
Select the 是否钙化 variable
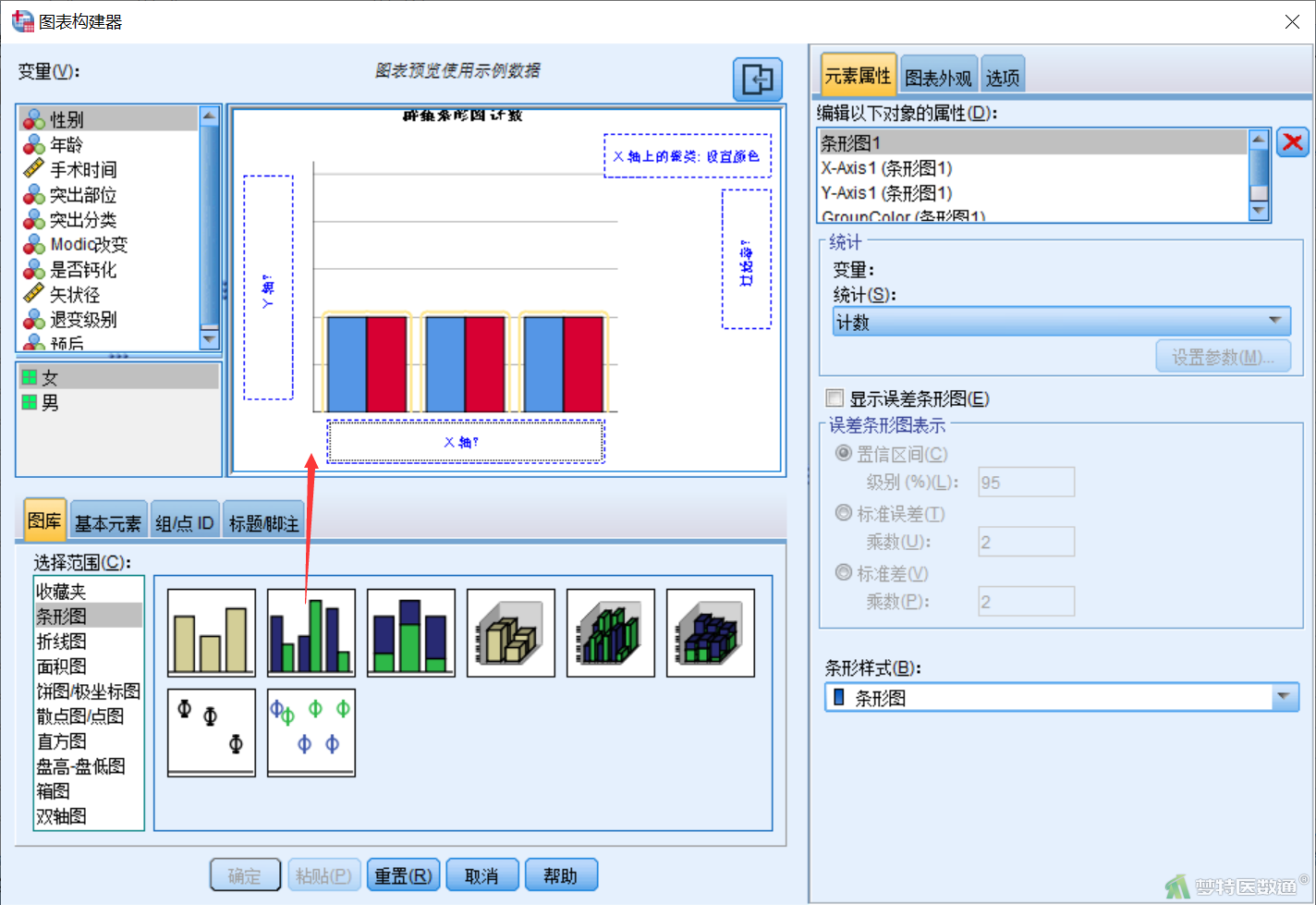click(108, 269)
